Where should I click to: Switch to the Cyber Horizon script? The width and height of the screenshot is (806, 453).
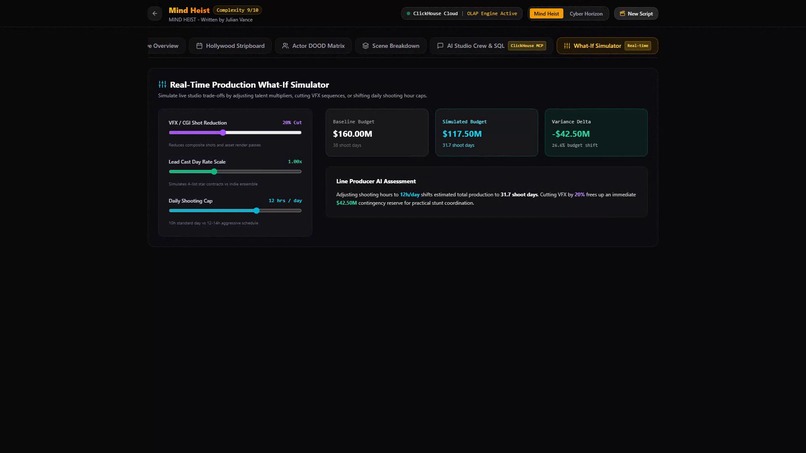tap(586, 13)
